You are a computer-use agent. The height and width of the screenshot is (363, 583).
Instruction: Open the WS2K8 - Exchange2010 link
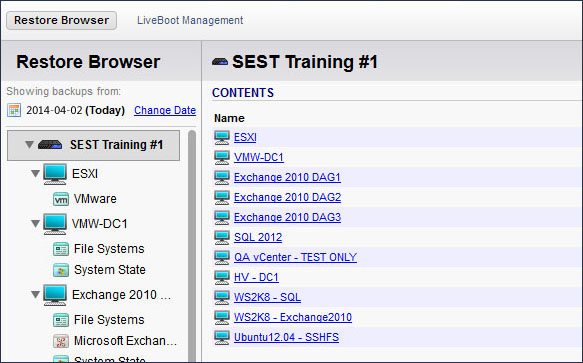pyautogui.click(x=293, y=317)
